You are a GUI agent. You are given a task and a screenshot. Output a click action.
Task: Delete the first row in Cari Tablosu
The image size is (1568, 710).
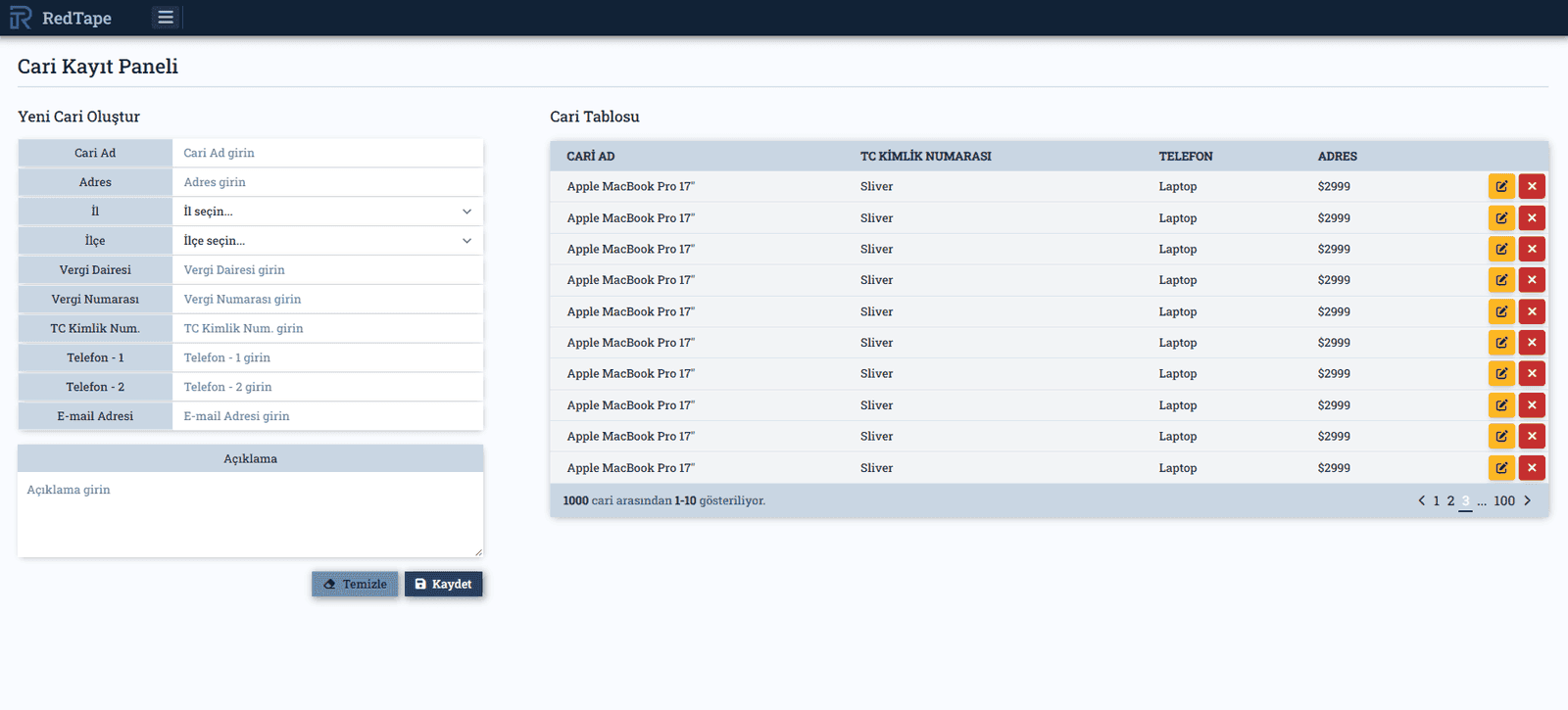tap(1532, 186)
